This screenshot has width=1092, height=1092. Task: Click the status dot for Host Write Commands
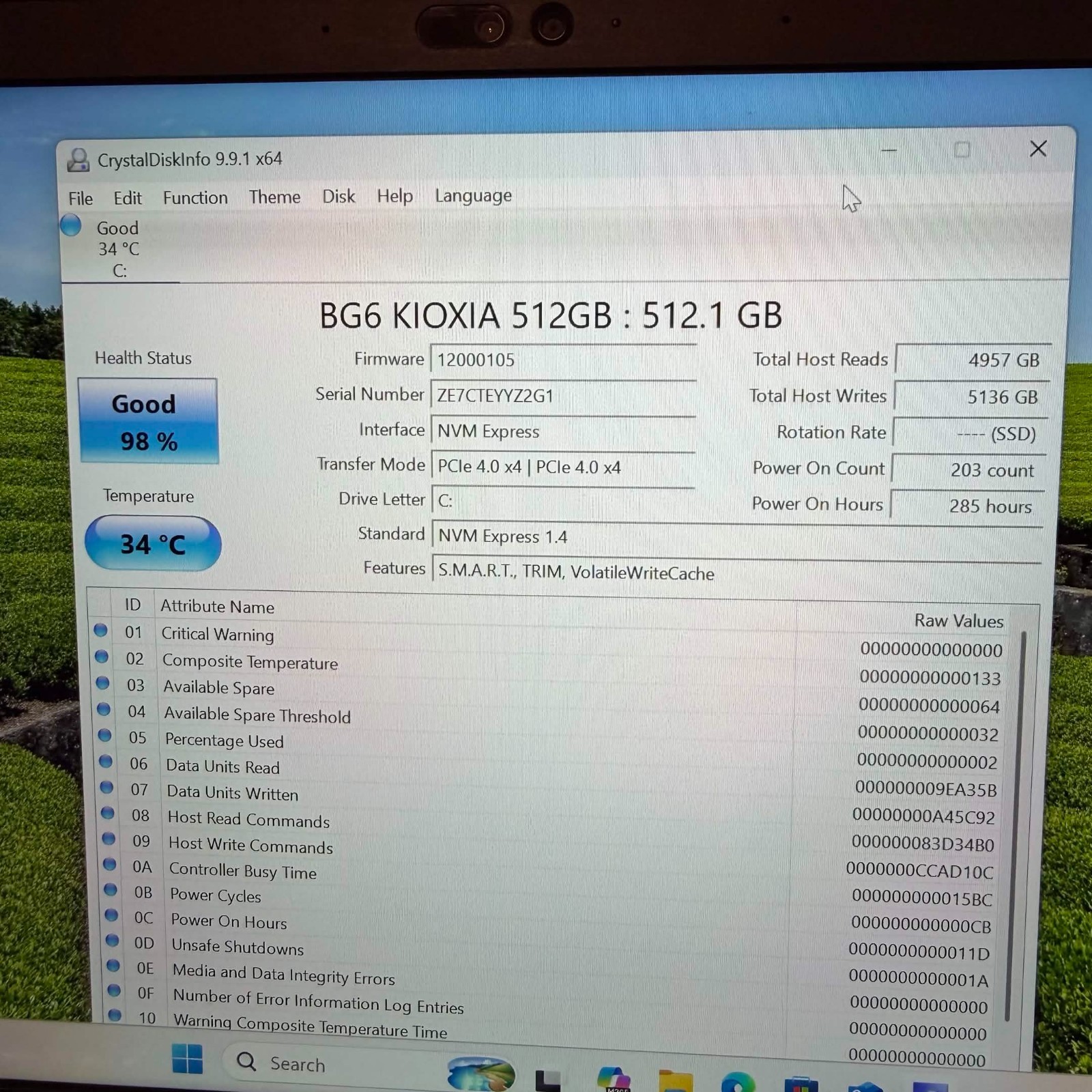109,839
